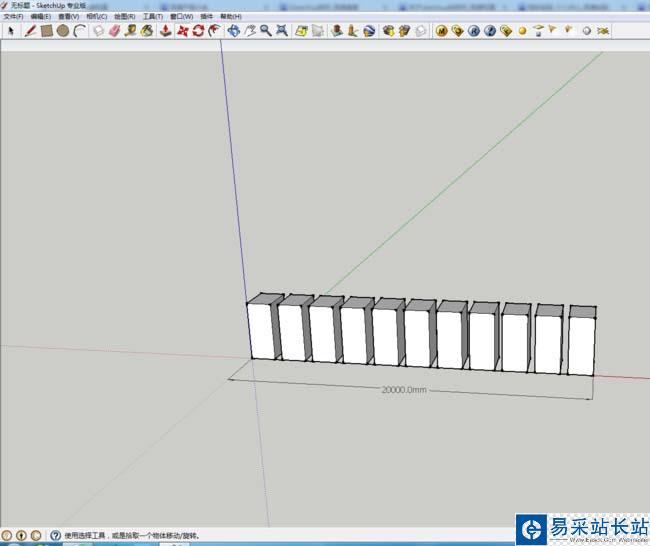Pick the Paint Bucket tool

click(x=146, y=31)
